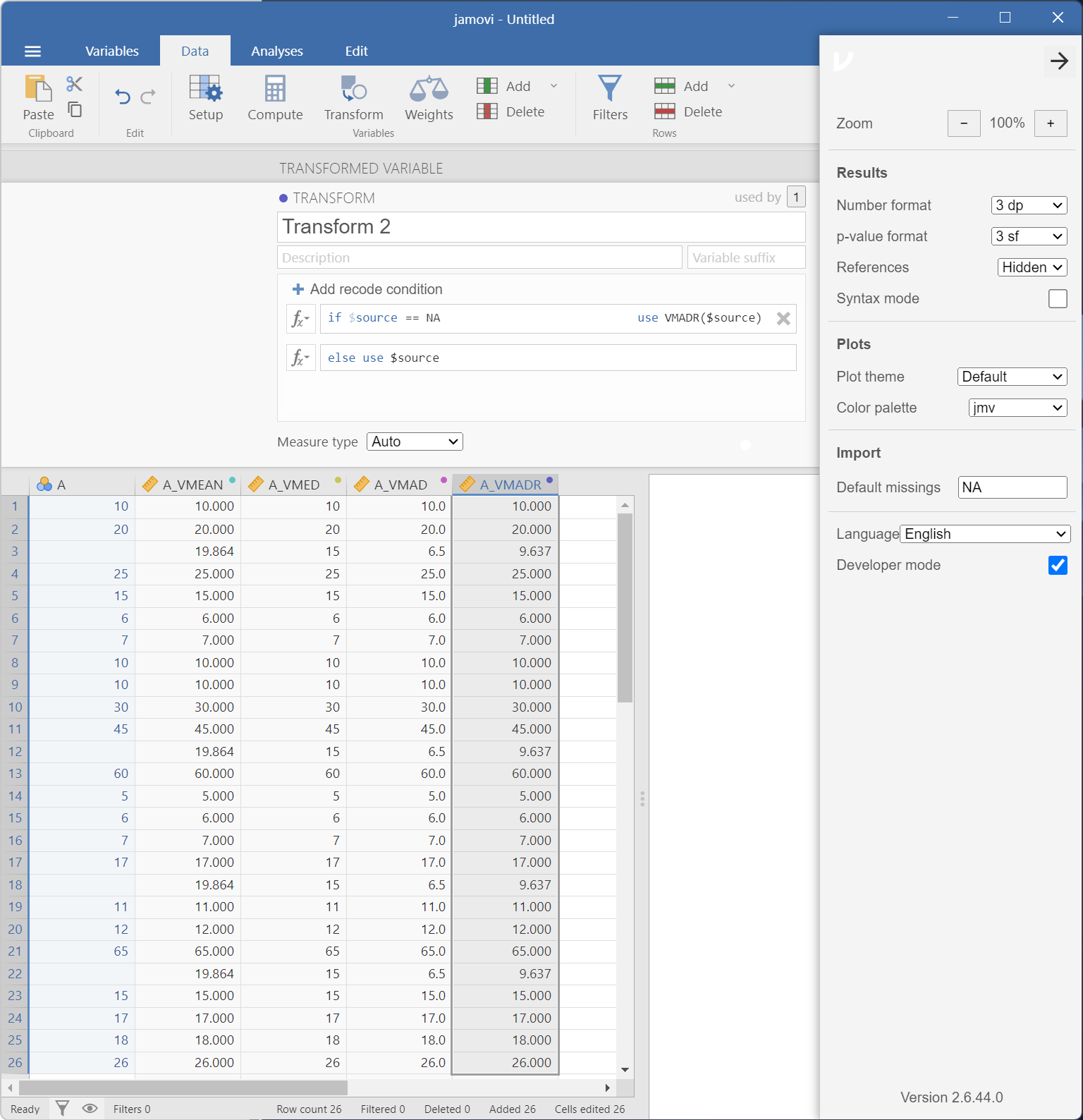The width and height of the screenshot is (1083, 1120).
Task: Toggle the eye visibility icon in status bar
Action: coord(90,1108)
